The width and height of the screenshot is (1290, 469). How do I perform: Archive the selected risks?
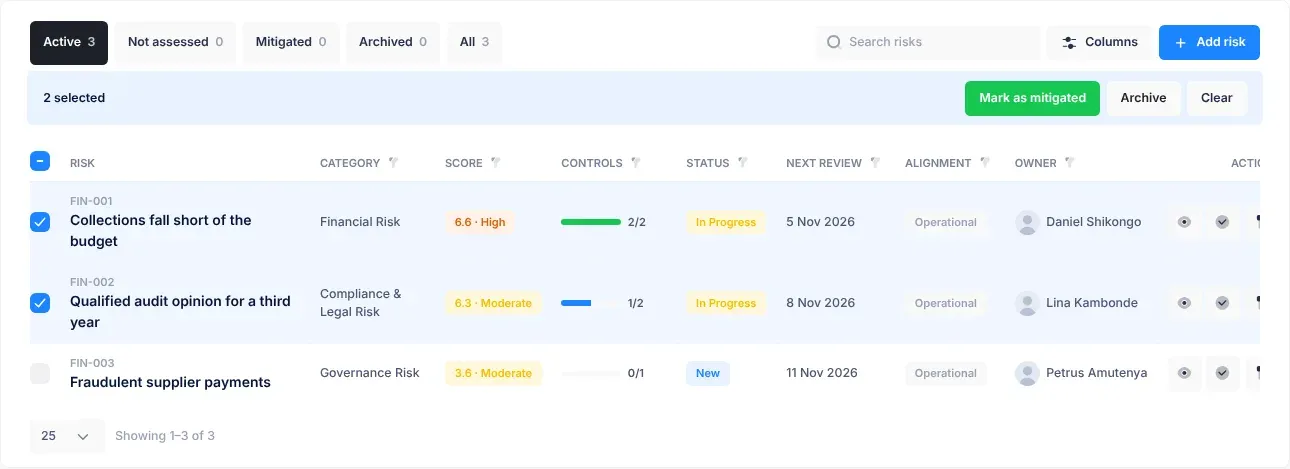coord(1143,98)
